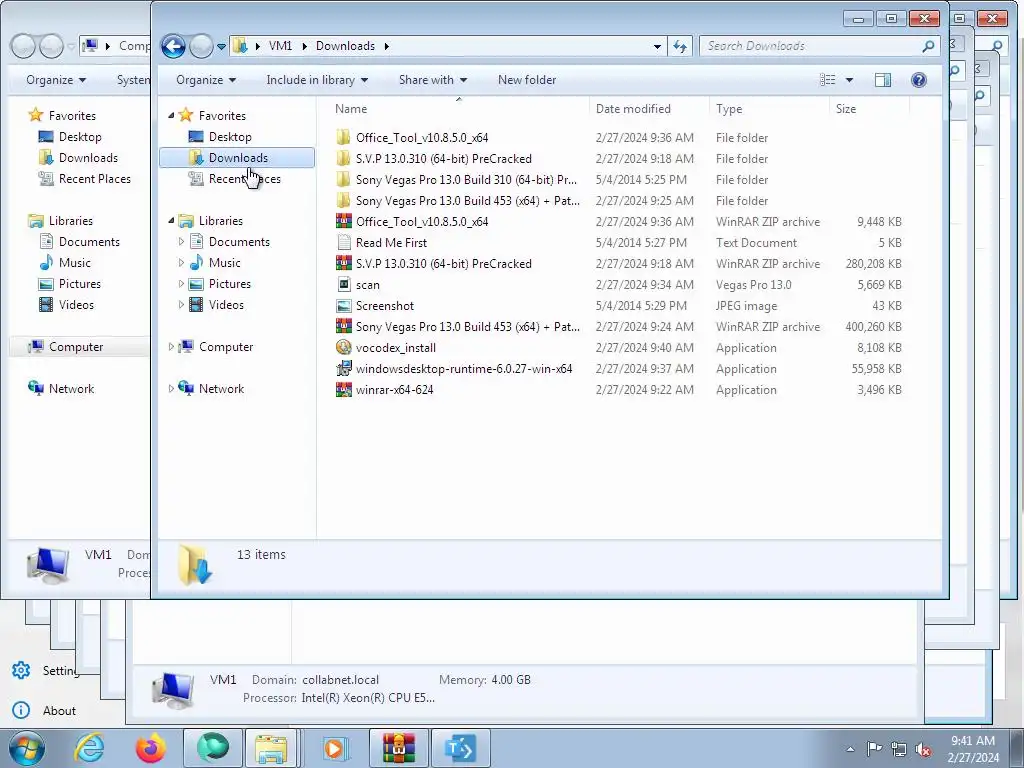Viewport: 1024px width, 768px height.
Task: Click the Back arrow in Downloads window
Action: point(174,46)
